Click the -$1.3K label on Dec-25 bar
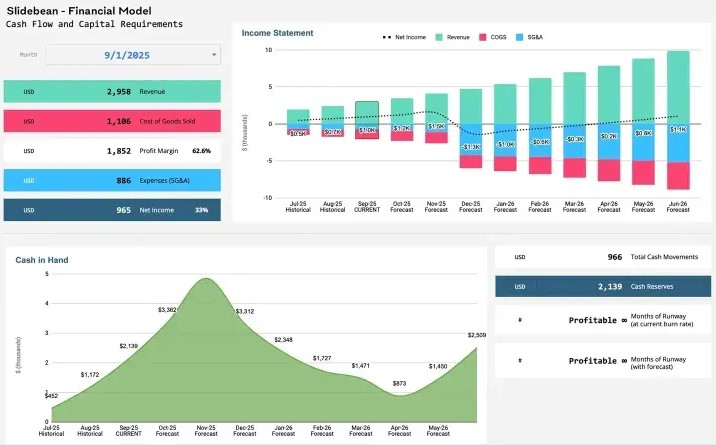 click(x=471, y=147)
